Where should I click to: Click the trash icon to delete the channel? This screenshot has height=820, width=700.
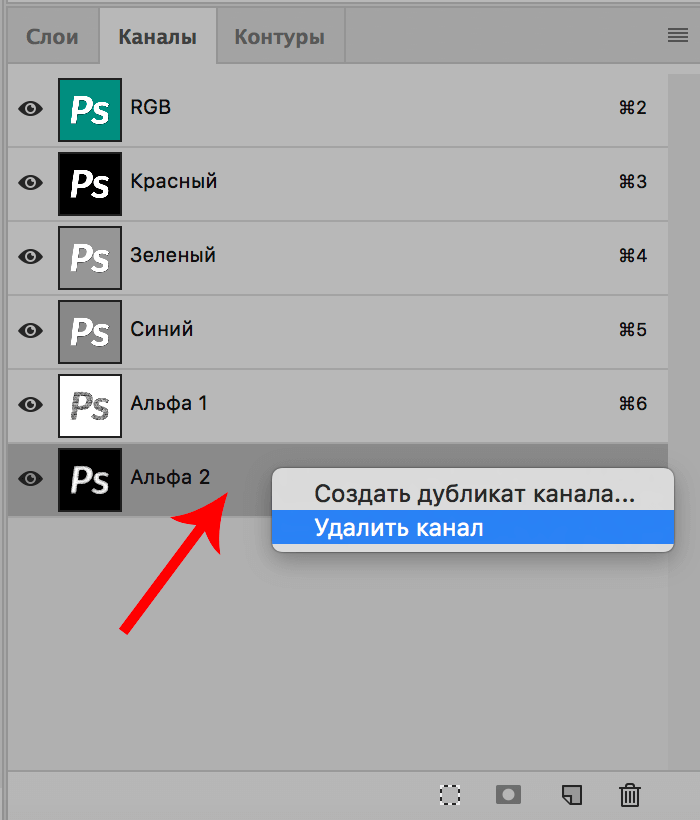(x=629, y=795)
